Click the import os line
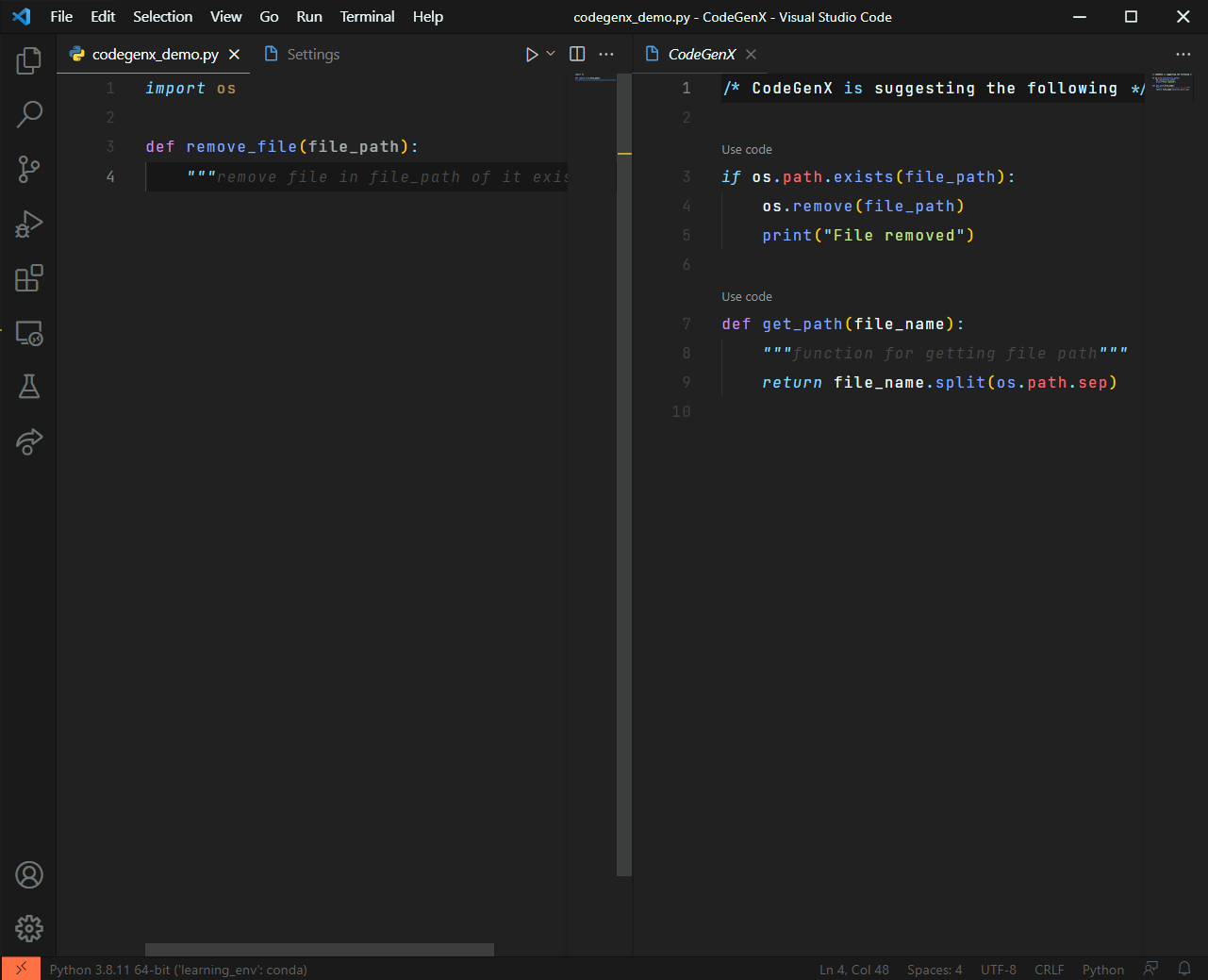 click(190, 89)
